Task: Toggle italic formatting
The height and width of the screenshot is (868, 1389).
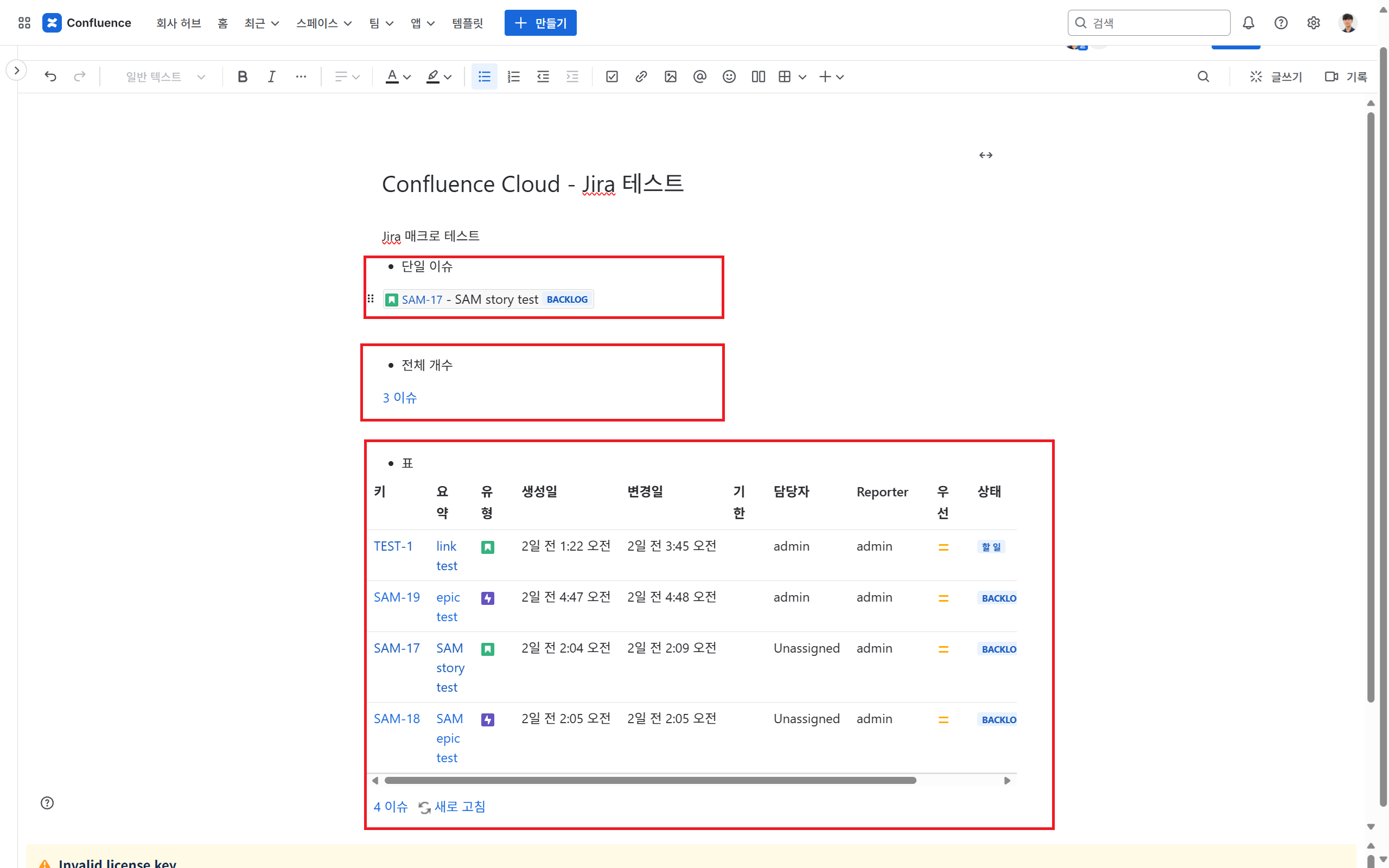Action: point(271,76)
